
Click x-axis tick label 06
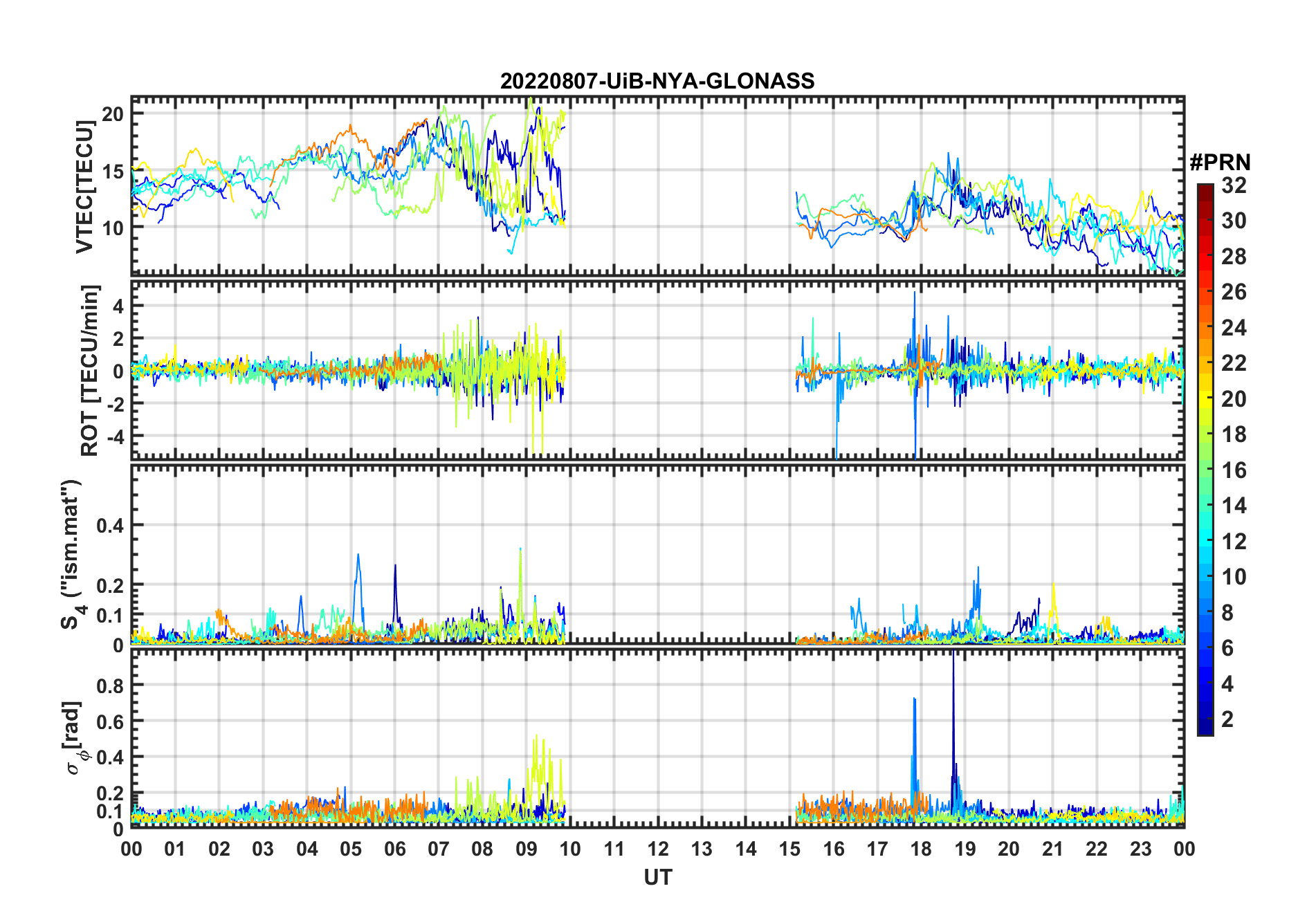coord(394,849)
